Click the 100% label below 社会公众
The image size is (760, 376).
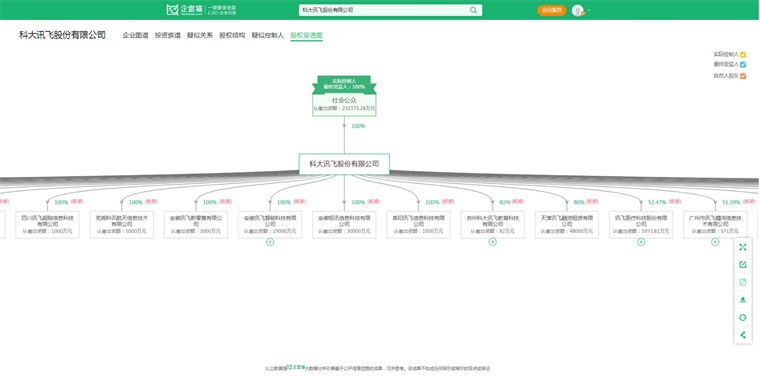click(358, 126)
